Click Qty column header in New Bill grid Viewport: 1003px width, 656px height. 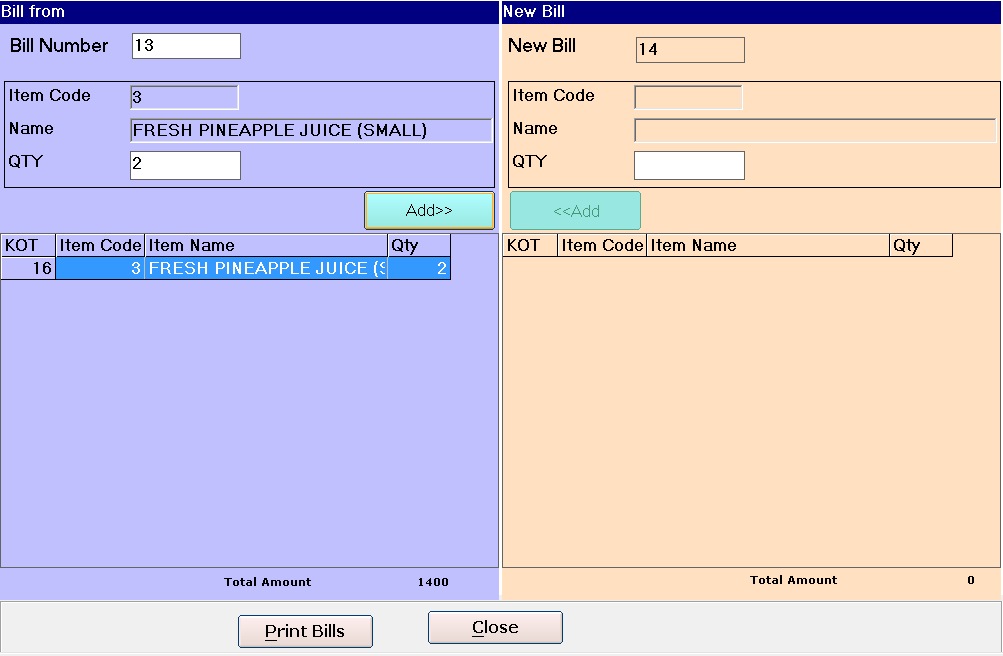[x=921, y=246]
